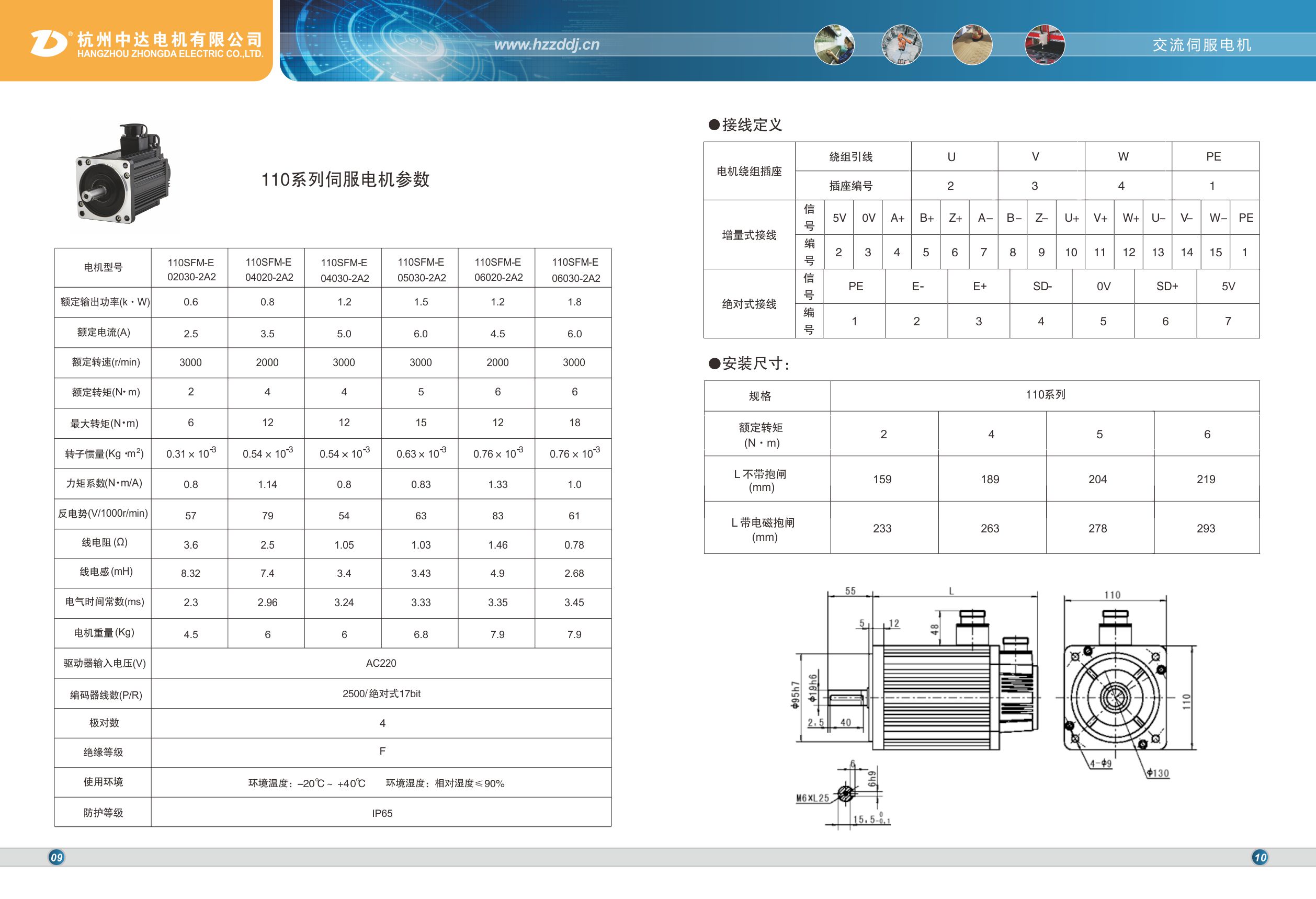The width and height of the screenshot is (1316, 899).
Task: Click the row label 线电阻 (Ω)
Action: point(104,542)
